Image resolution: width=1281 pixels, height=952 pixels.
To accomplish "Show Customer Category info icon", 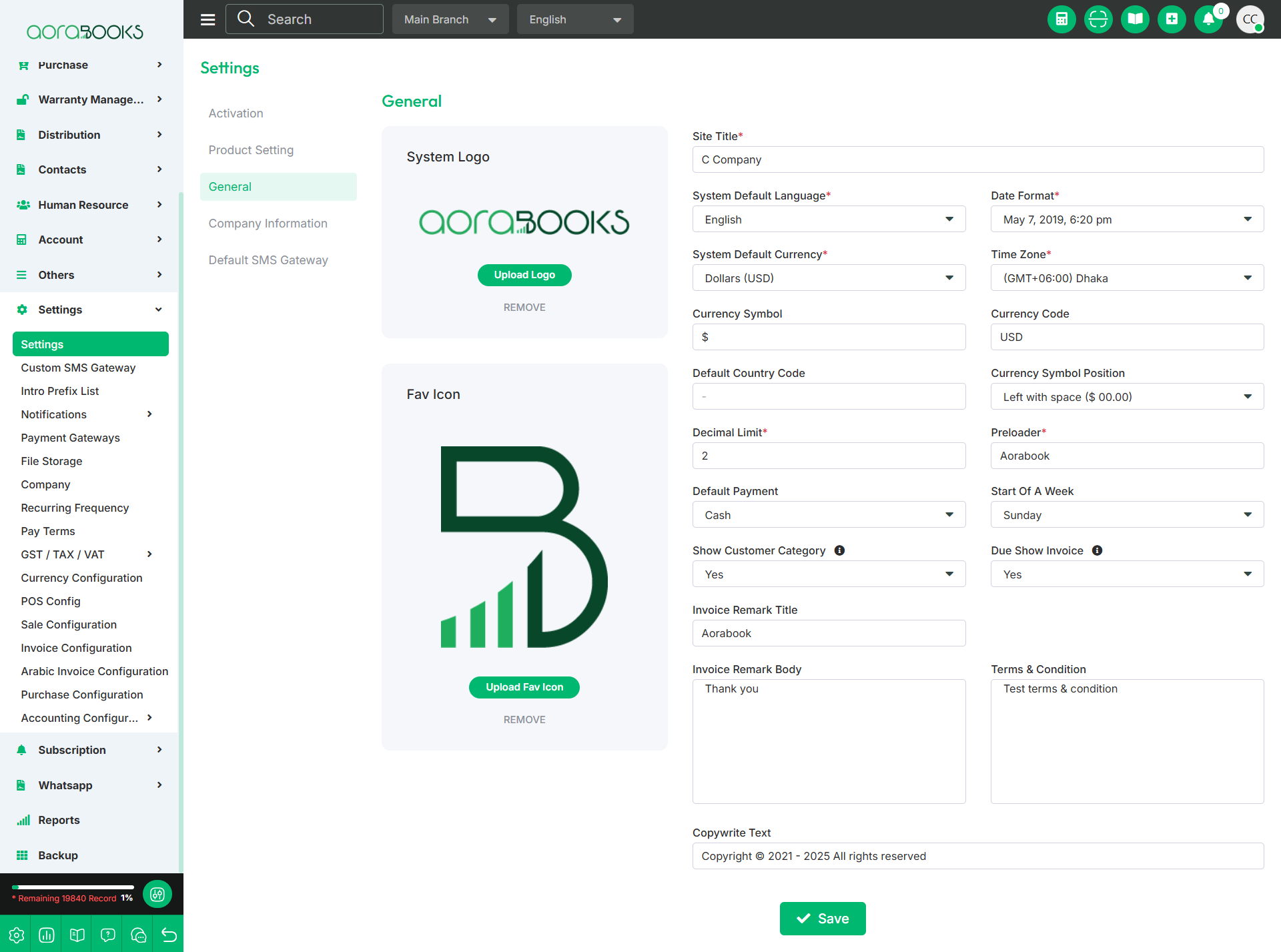I will (839, 550).
